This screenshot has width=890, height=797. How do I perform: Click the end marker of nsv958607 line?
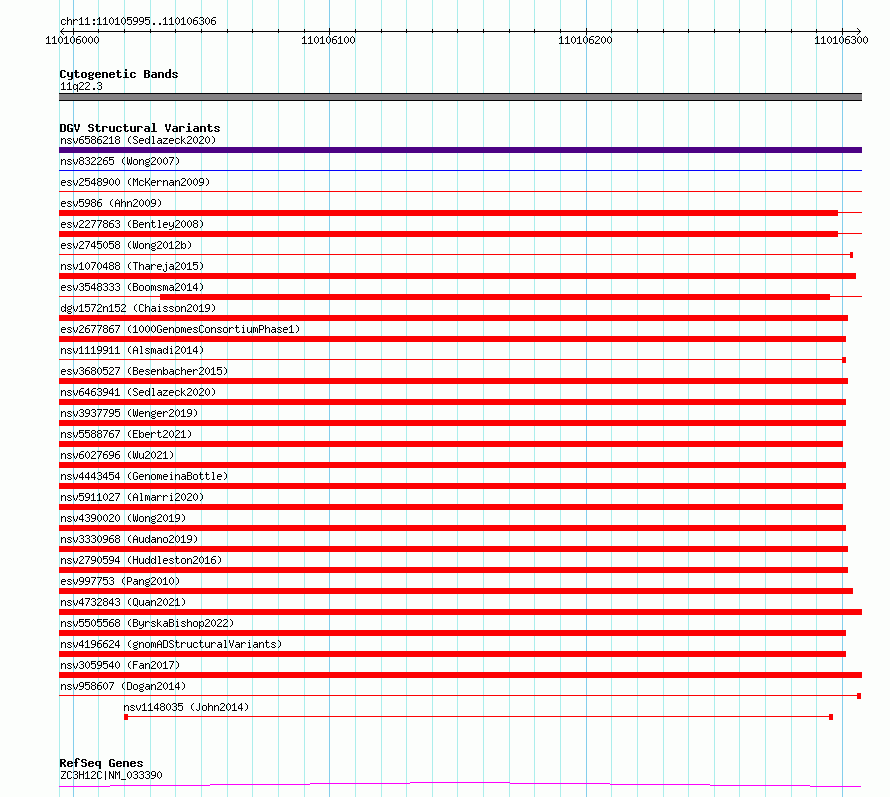pos(859,696)
